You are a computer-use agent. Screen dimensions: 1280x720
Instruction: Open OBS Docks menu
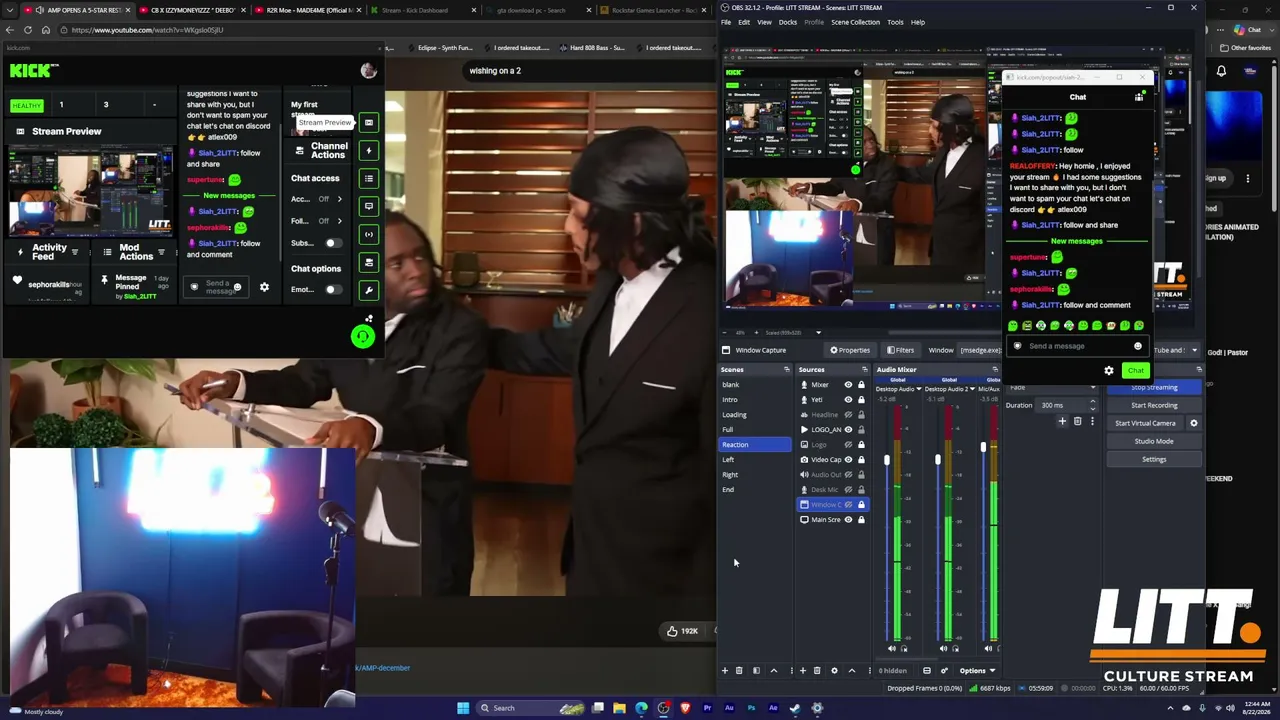[788, 22]
